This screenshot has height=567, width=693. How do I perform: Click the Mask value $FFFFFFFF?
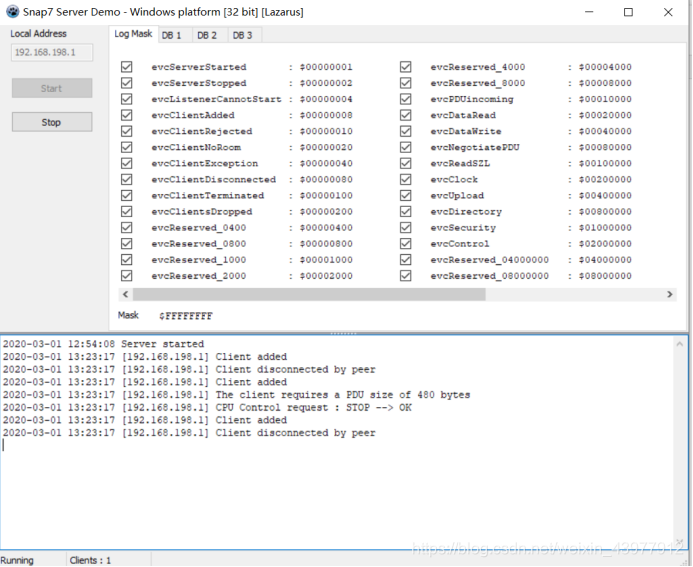(x=186, y=316)
